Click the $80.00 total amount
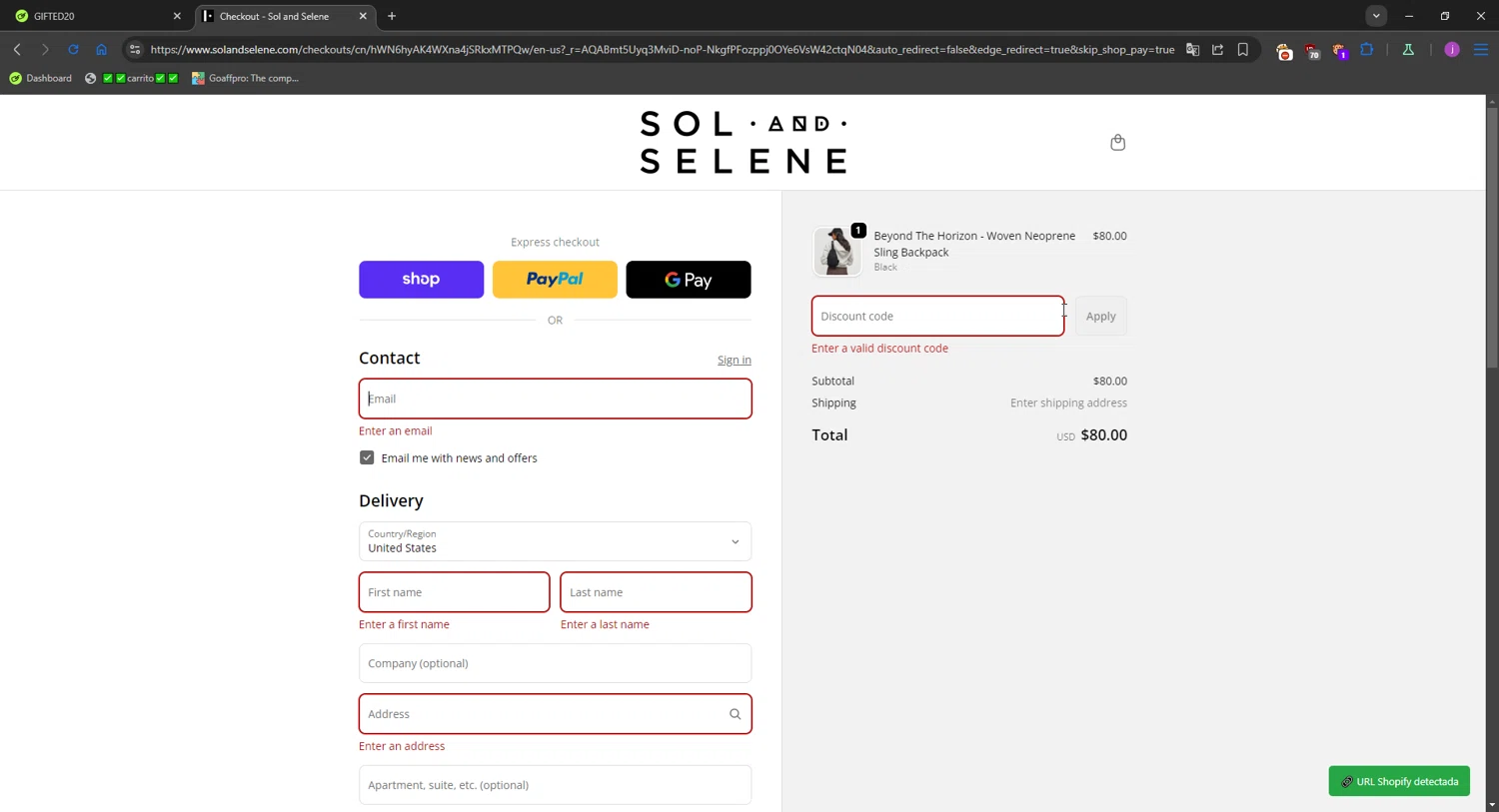 (x=1103, y=435)
